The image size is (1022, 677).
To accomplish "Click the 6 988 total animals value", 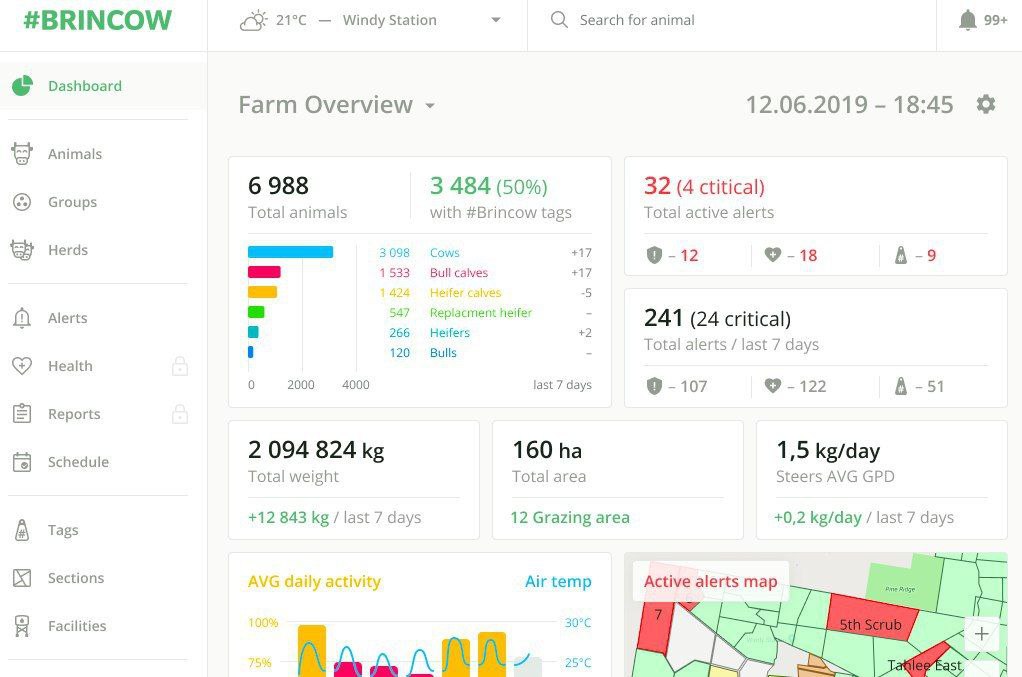I will 278,186.
